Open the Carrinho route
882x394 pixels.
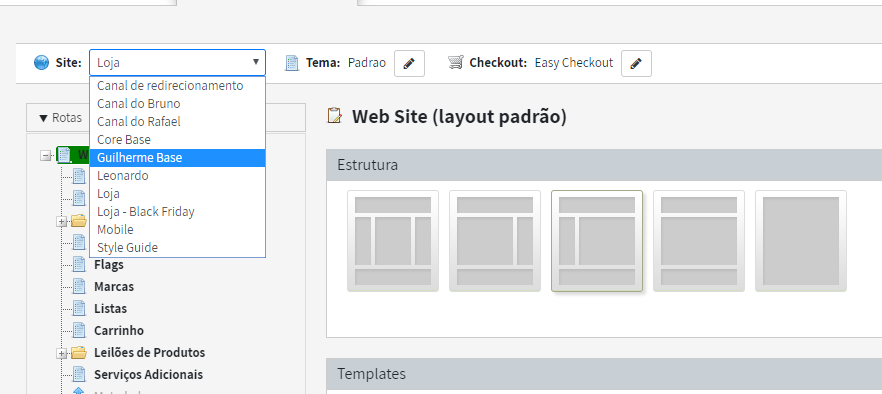pyautogui.click(x=119, y=330)
